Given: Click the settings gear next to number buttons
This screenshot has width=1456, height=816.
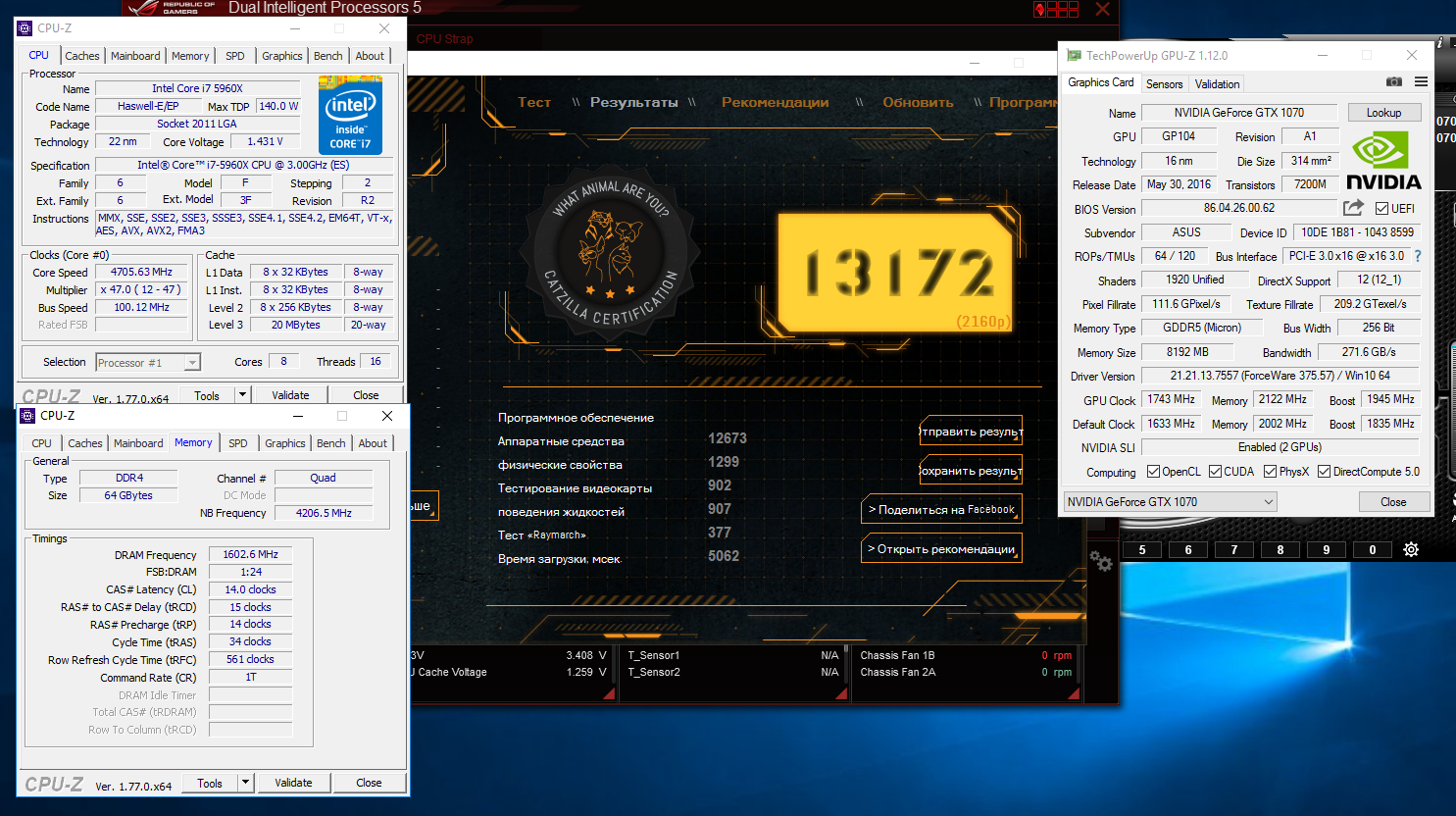Looking at the screenshot, I should click(x=1411, y=549).
